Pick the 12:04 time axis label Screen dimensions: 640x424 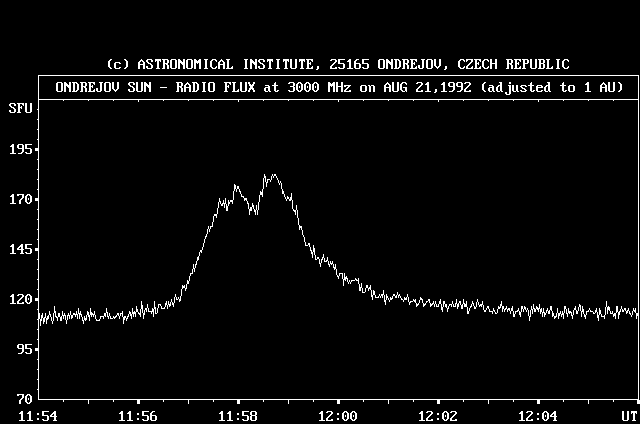[537, 414]
